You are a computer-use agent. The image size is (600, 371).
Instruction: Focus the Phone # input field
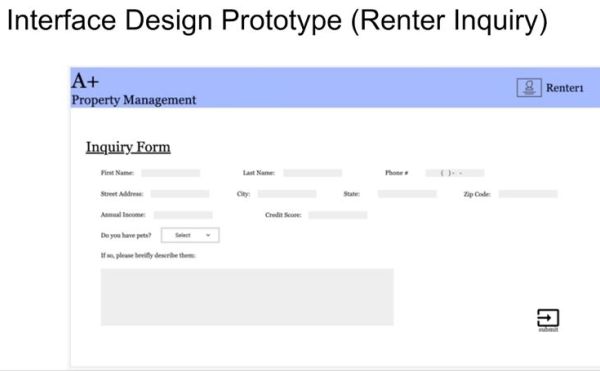pyautogui.click(x=455, y=173)
